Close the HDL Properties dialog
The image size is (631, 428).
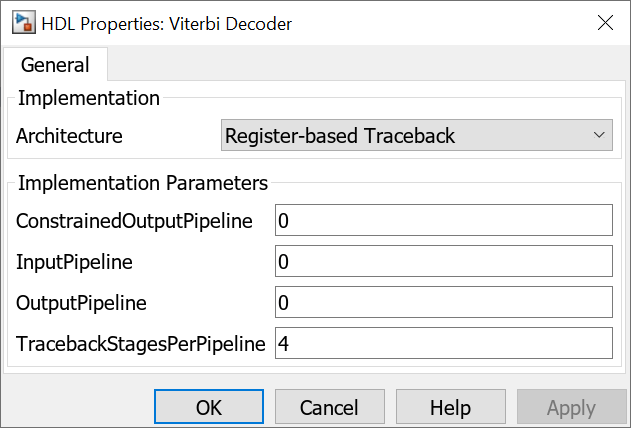coord(603,22)
